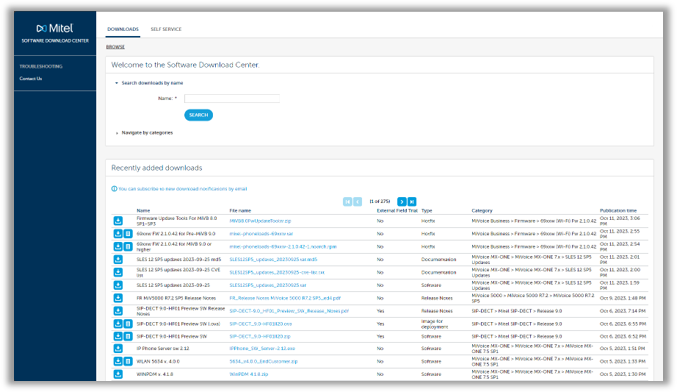Switch to the Self Service tab
This screenshot has width=677, height=392.
click(x=166, y=29)
